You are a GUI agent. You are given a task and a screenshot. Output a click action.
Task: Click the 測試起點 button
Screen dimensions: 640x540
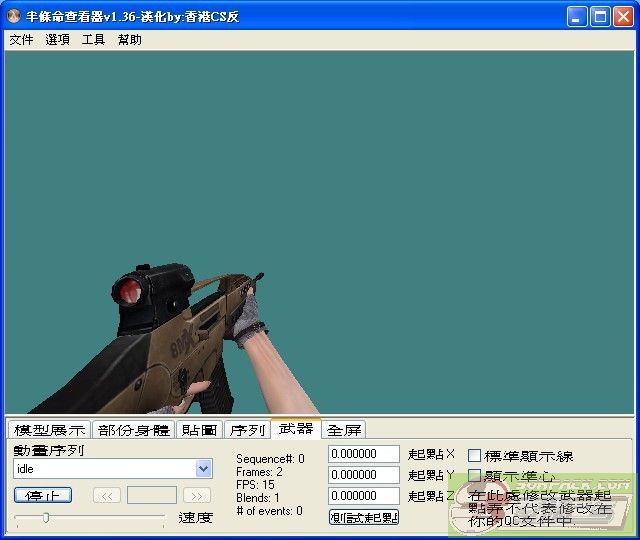364,517
